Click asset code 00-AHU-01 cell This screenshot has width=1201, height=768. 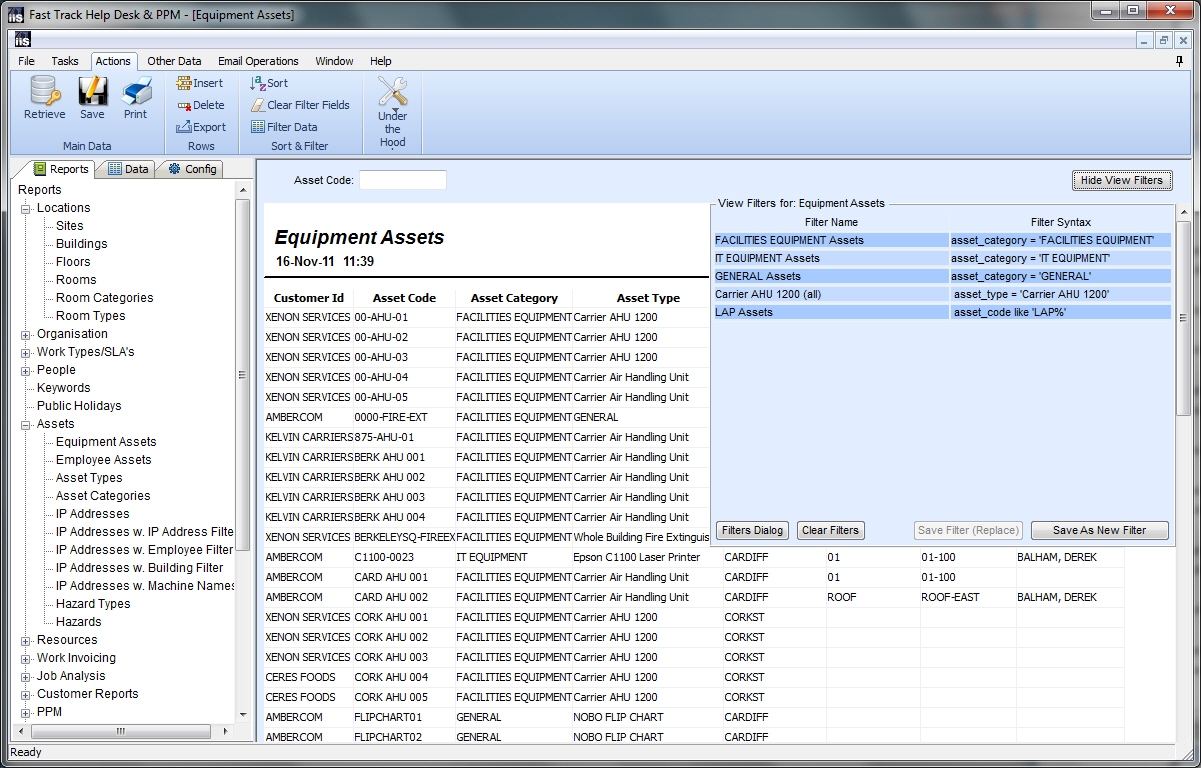click(404, 317)
